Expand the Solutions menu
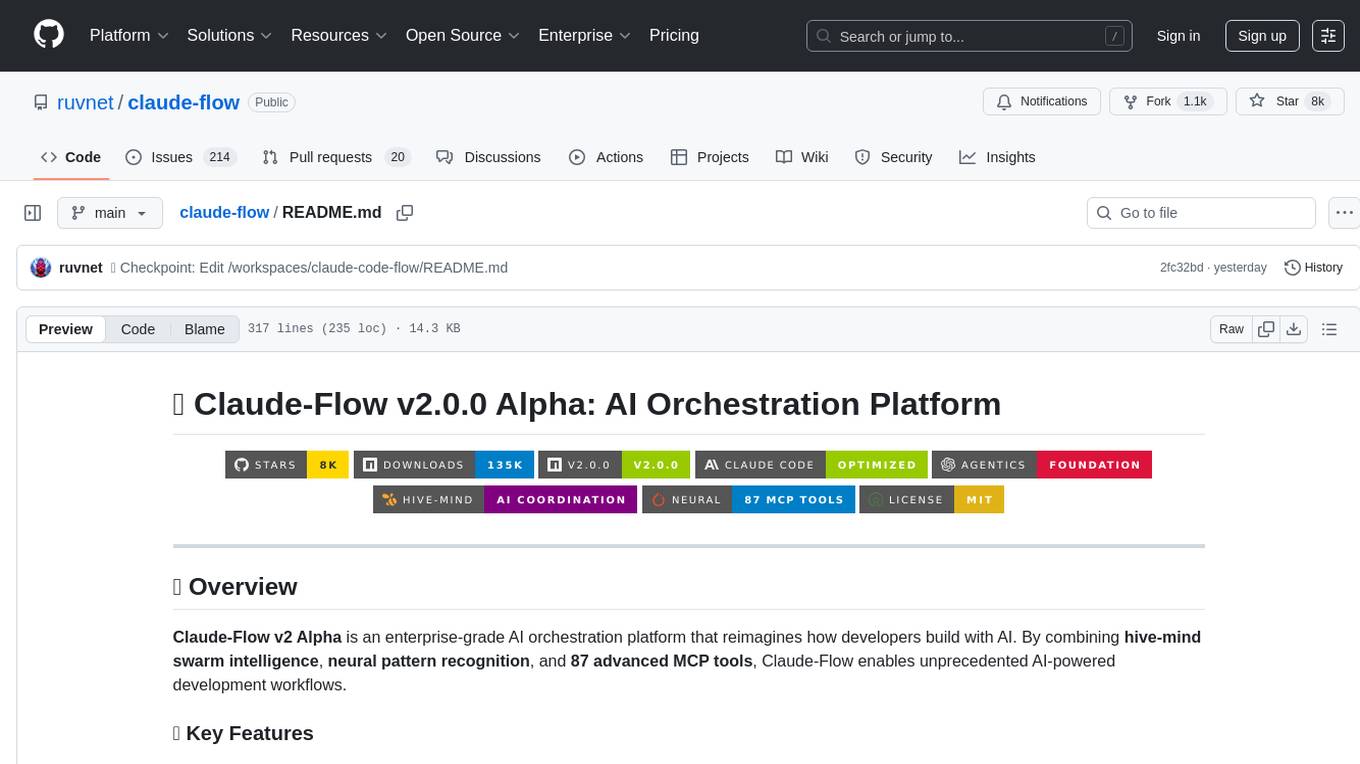Viewport: 1360px width, 764px height. [x=229, y=35]
